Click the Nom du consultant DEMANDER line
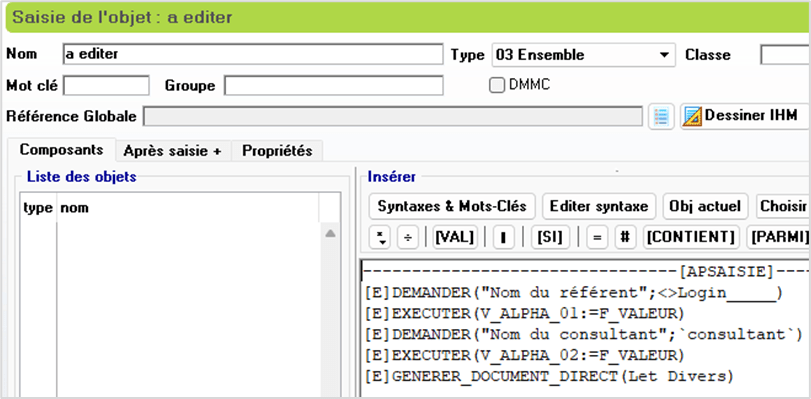 (x=583, y=334)
